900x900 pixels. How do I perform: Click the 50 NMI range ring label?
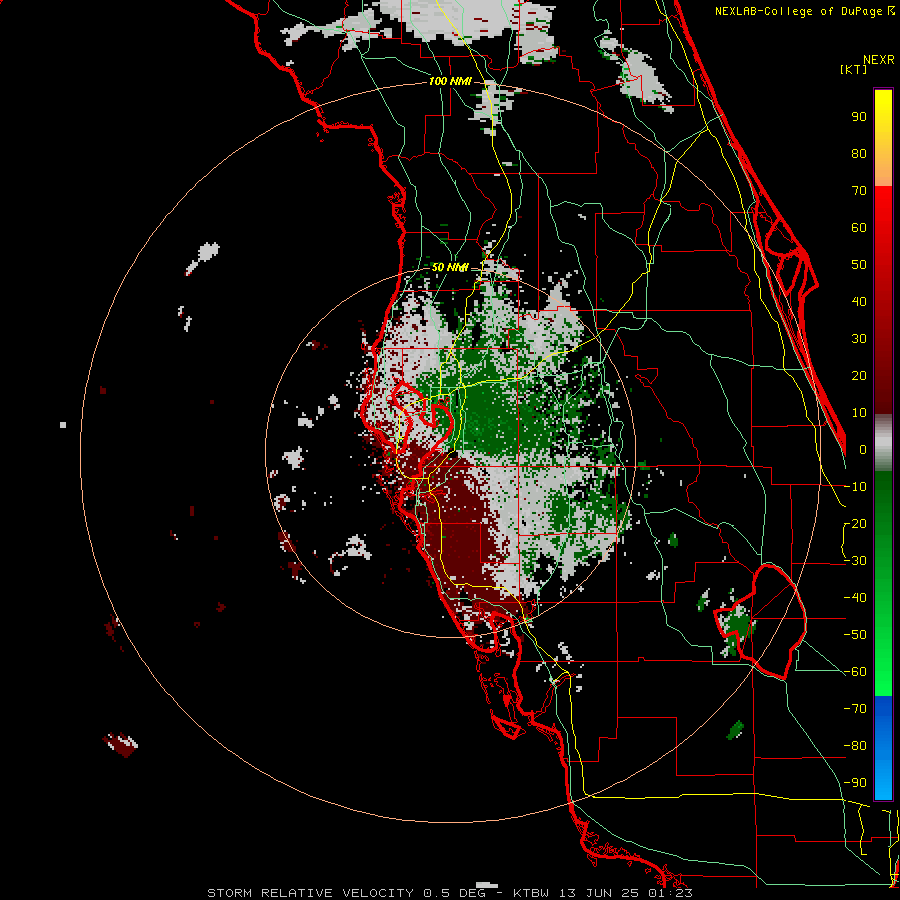coord(450,267)
